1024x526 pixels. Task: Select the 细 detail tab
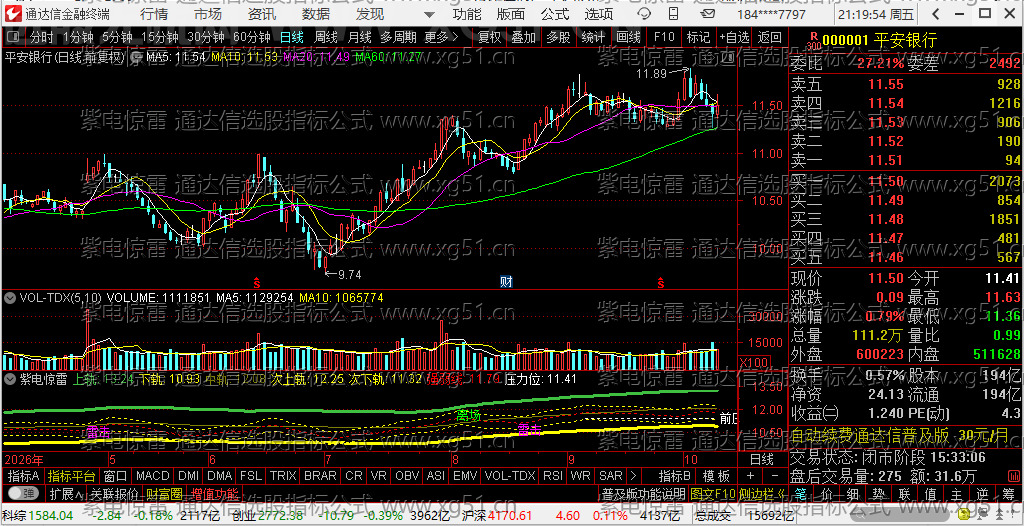(852, 493)
